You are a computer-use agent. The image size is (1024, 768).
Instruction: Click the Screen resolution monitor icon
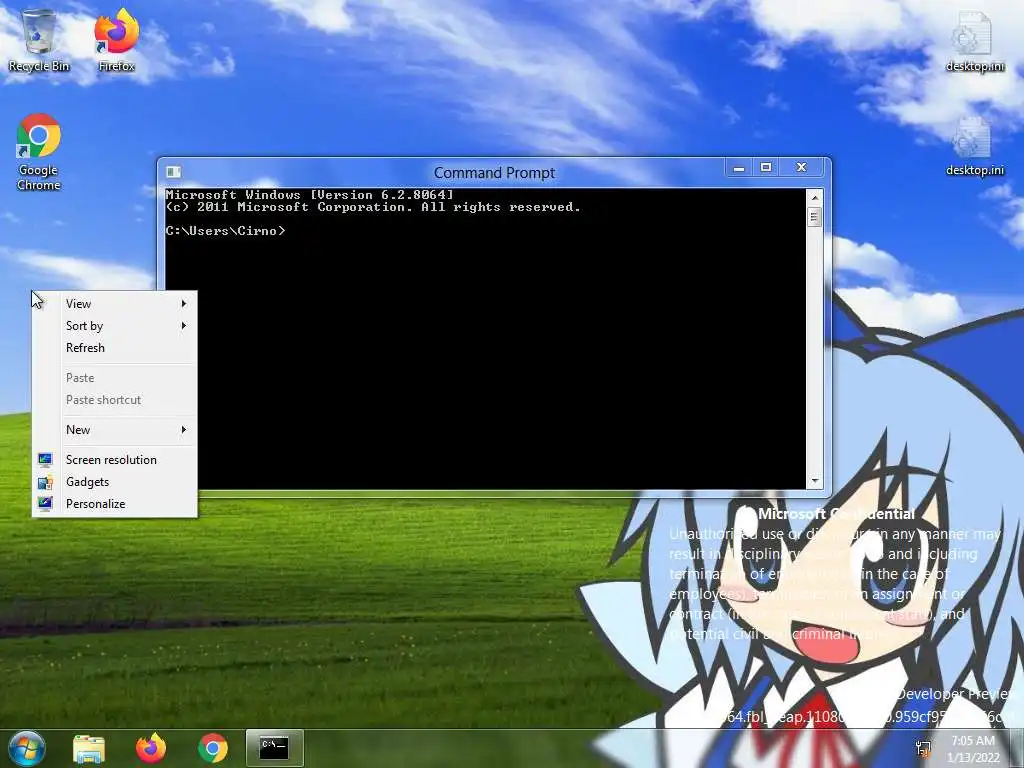[x=45, y=460]
